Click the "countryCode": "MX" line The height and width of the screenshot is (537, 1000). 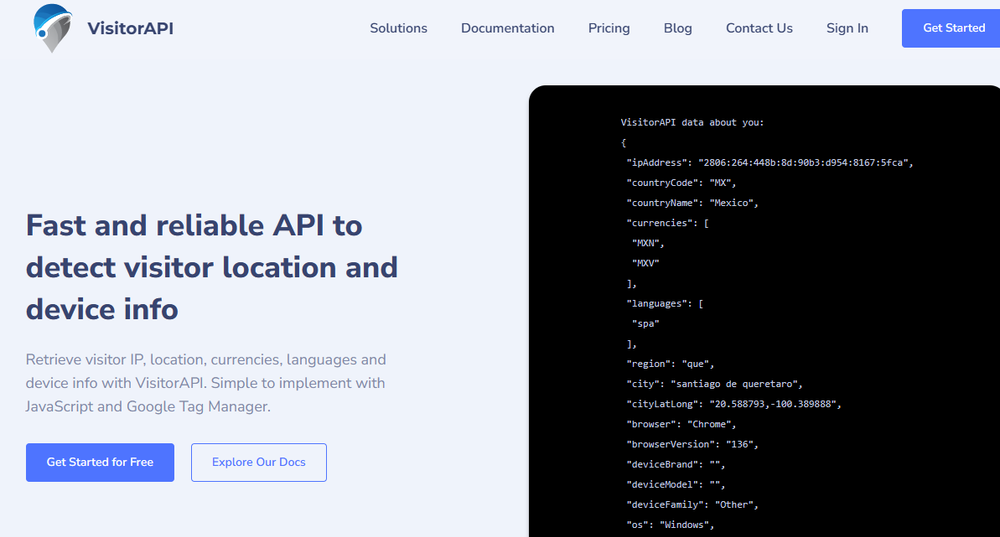coord(681,183)
